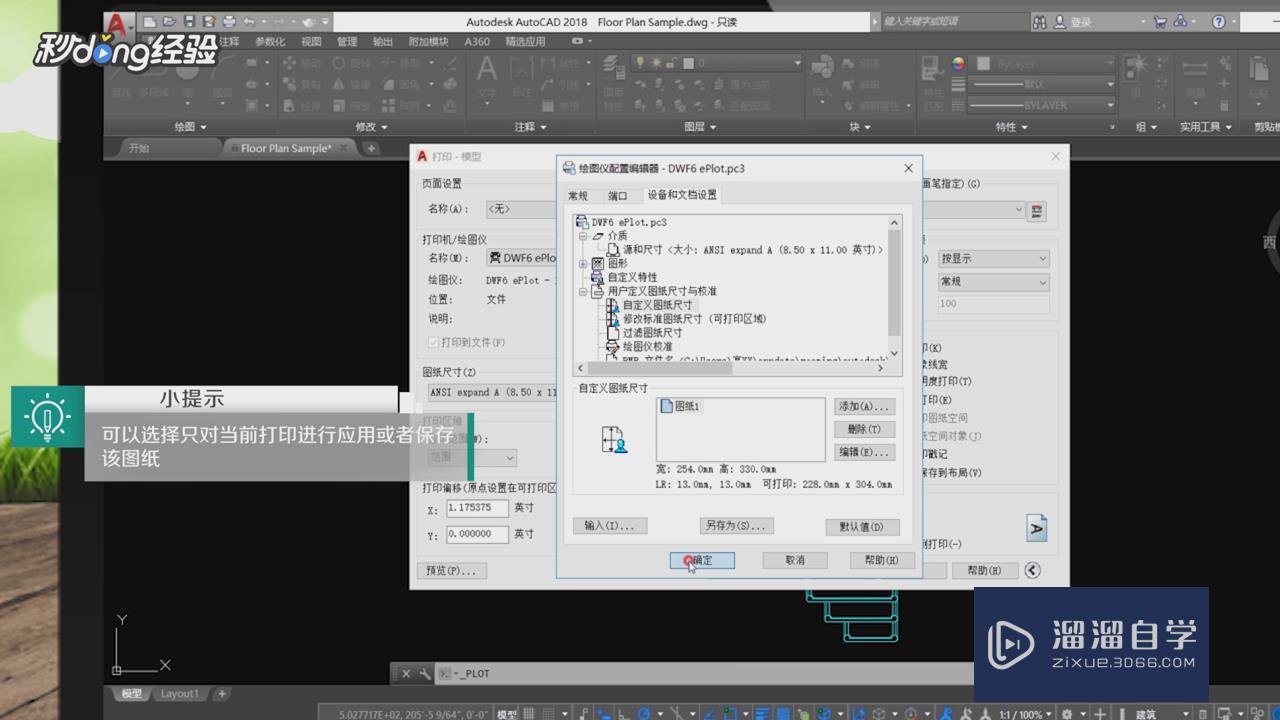This screenshot has width=1280, height=720.
Task: Add a new layout with plus button
Action: [222, 693]
